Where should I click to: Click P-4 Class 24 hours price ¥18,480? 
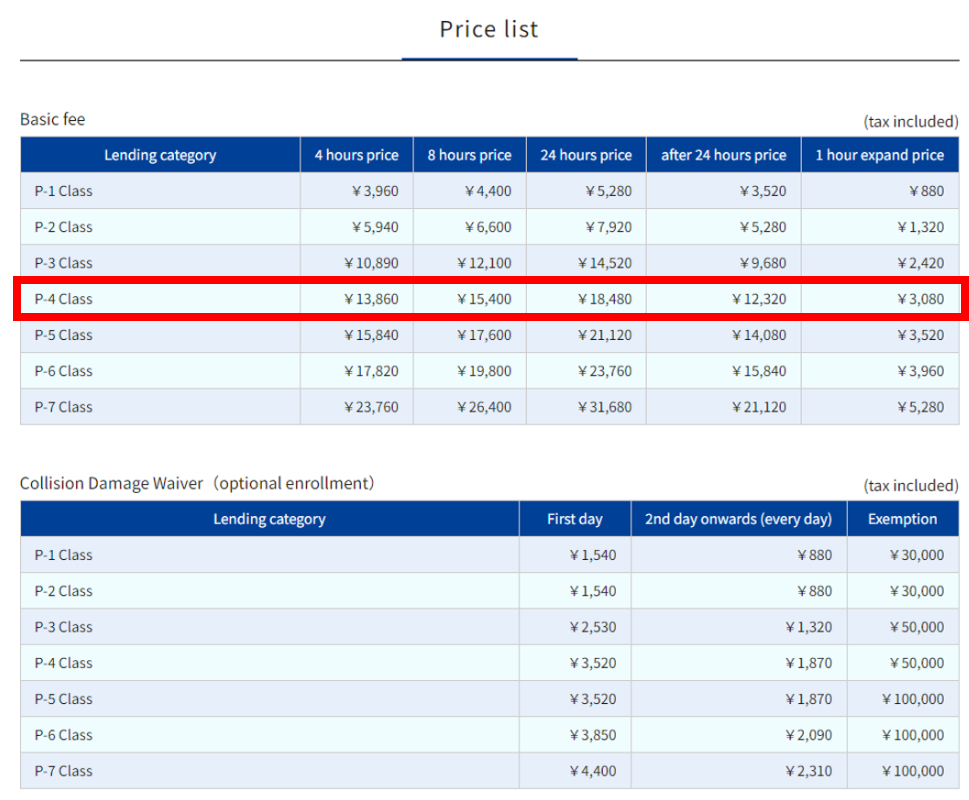pos(605,299)
